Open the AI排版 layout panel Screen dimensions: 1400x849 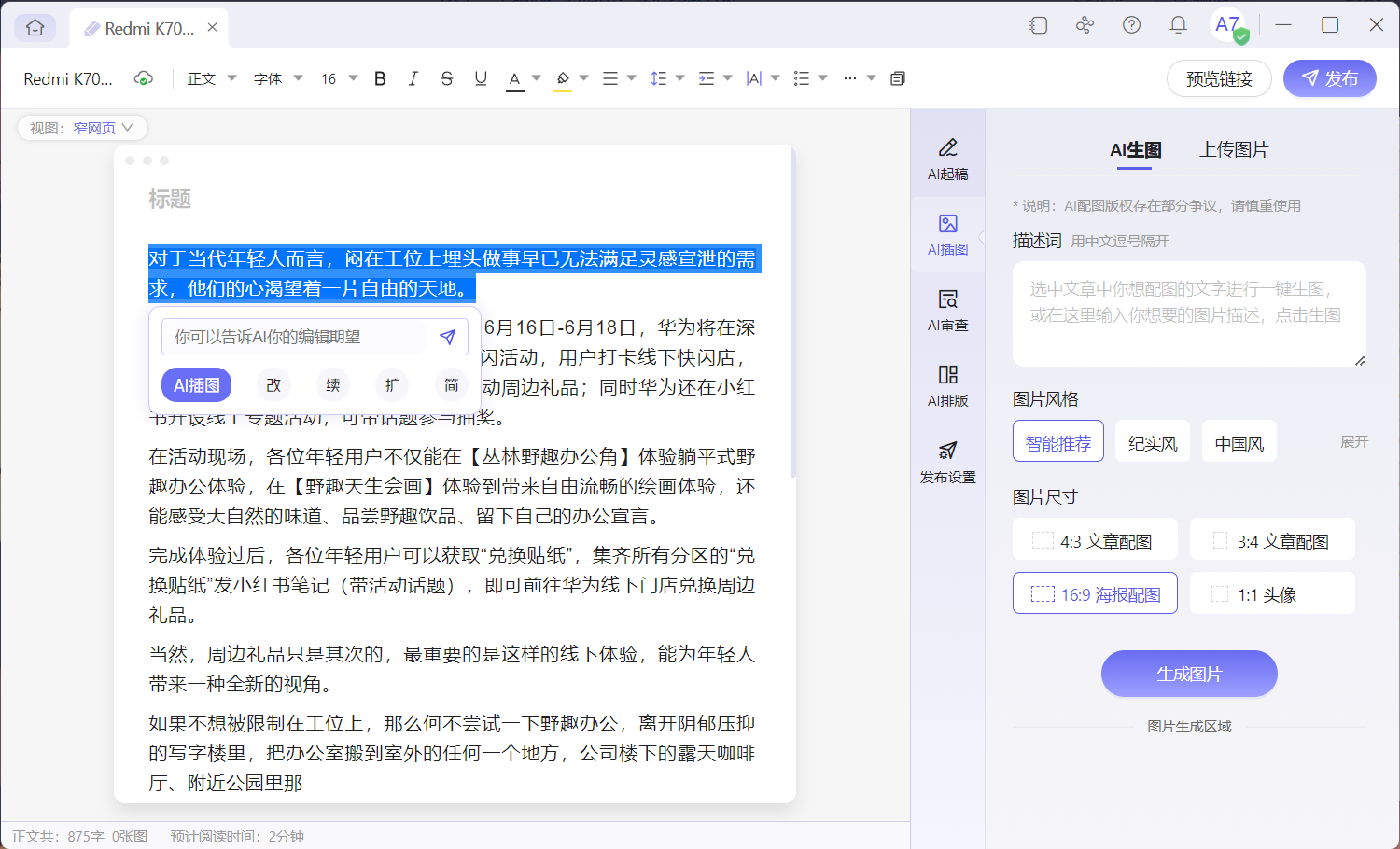[x=947, y=385]
